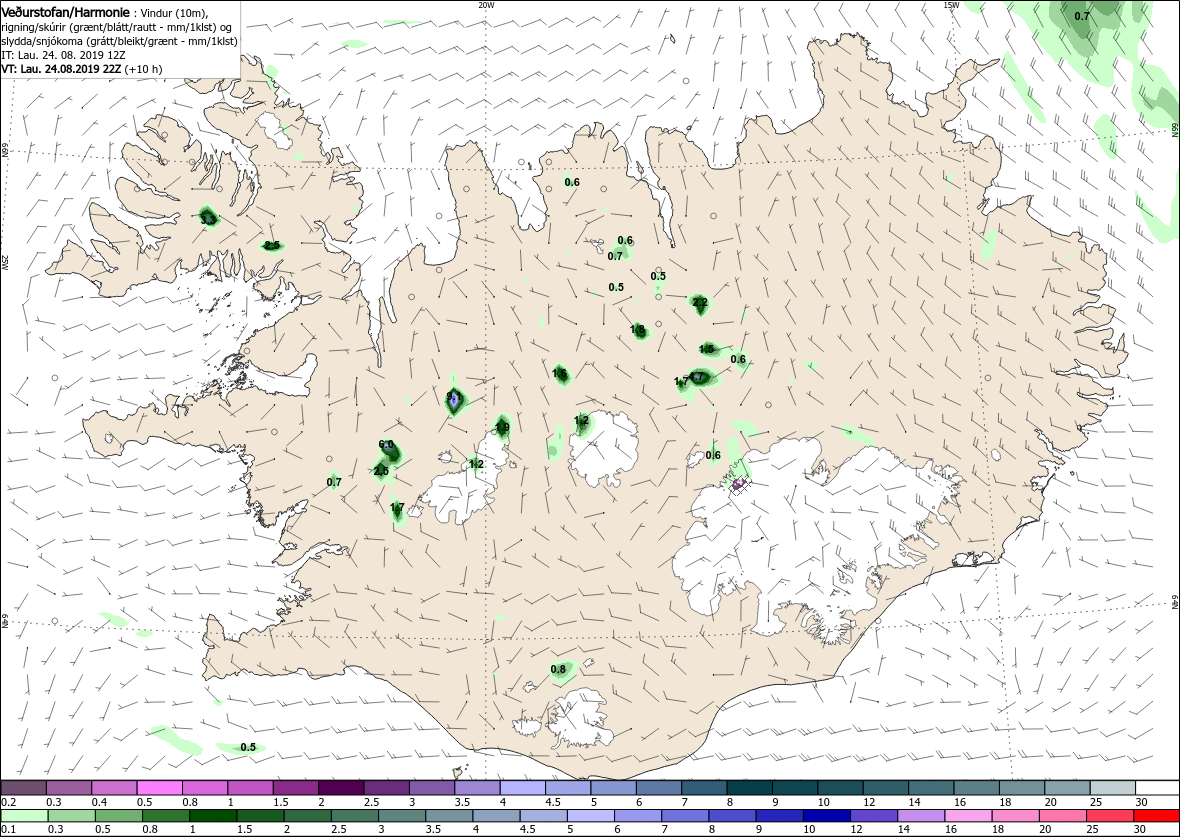Viewport: 1180px width, 837px height.
Task: Pick the dark navy swatch after 10 in rain legend
Action: tap(827, 816)
